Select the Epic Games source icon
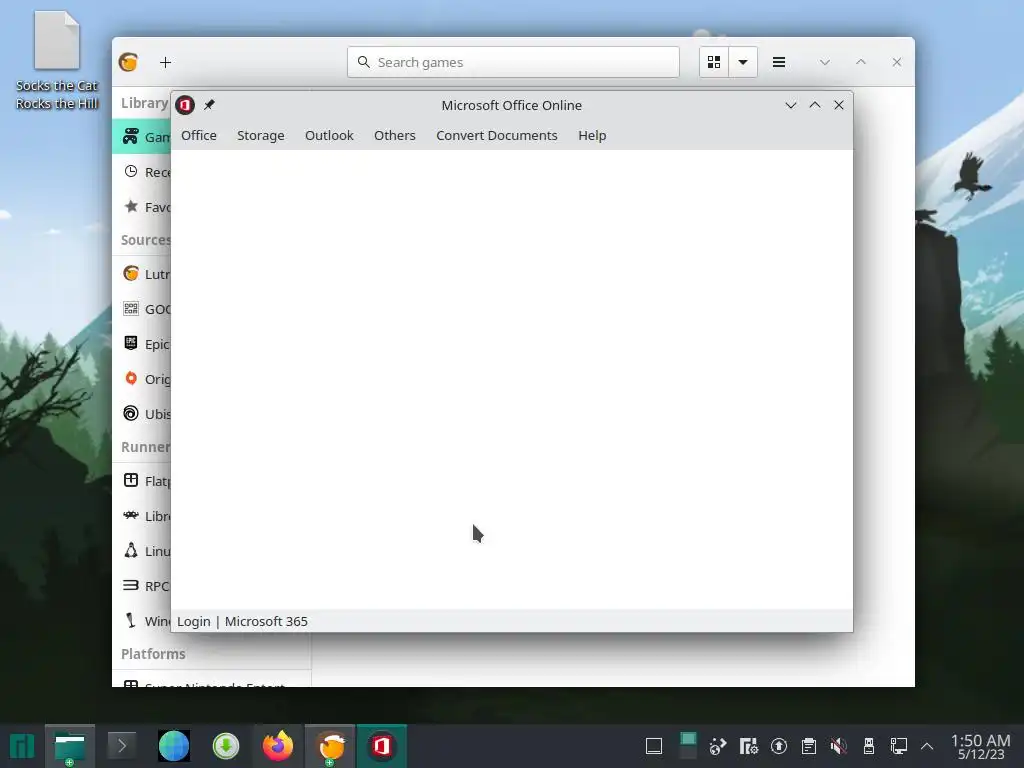Screen dimensions: 1024x768 point(131,344)
